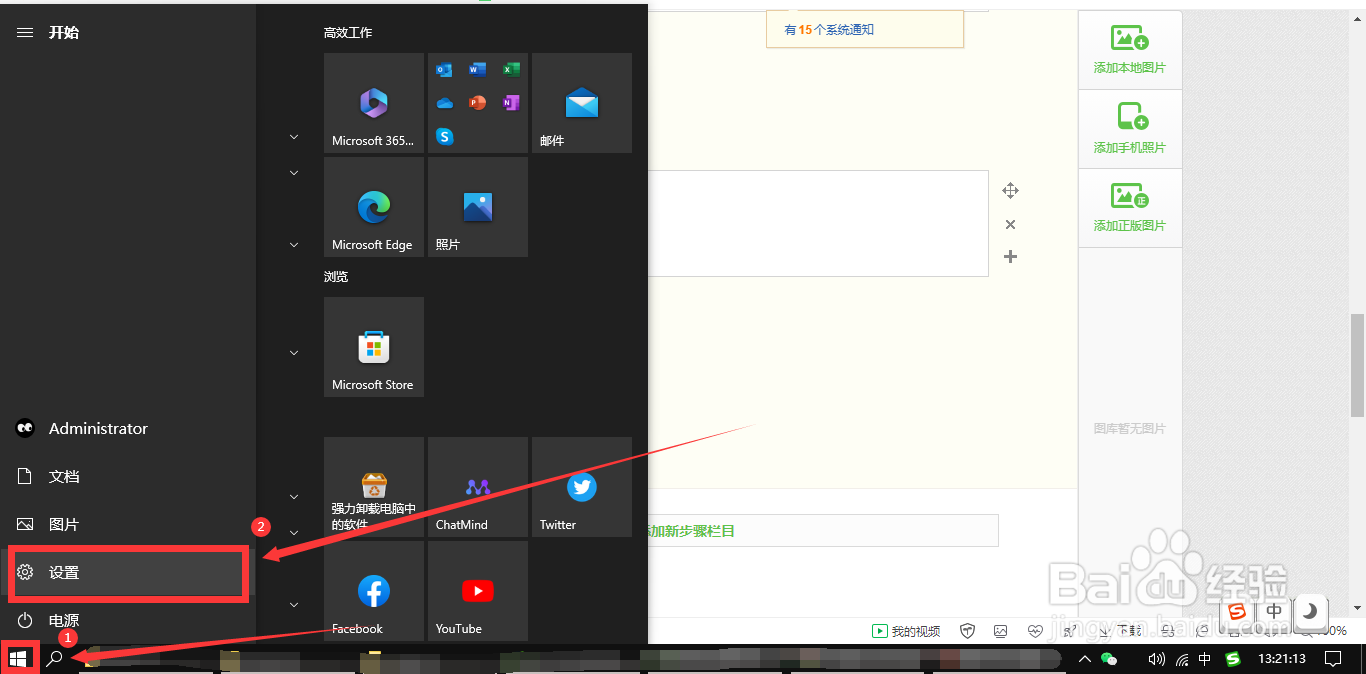Click the 新步骤栏目 add-step link
The height and width of the screenshot is (674, 1366).
[692, 531]
